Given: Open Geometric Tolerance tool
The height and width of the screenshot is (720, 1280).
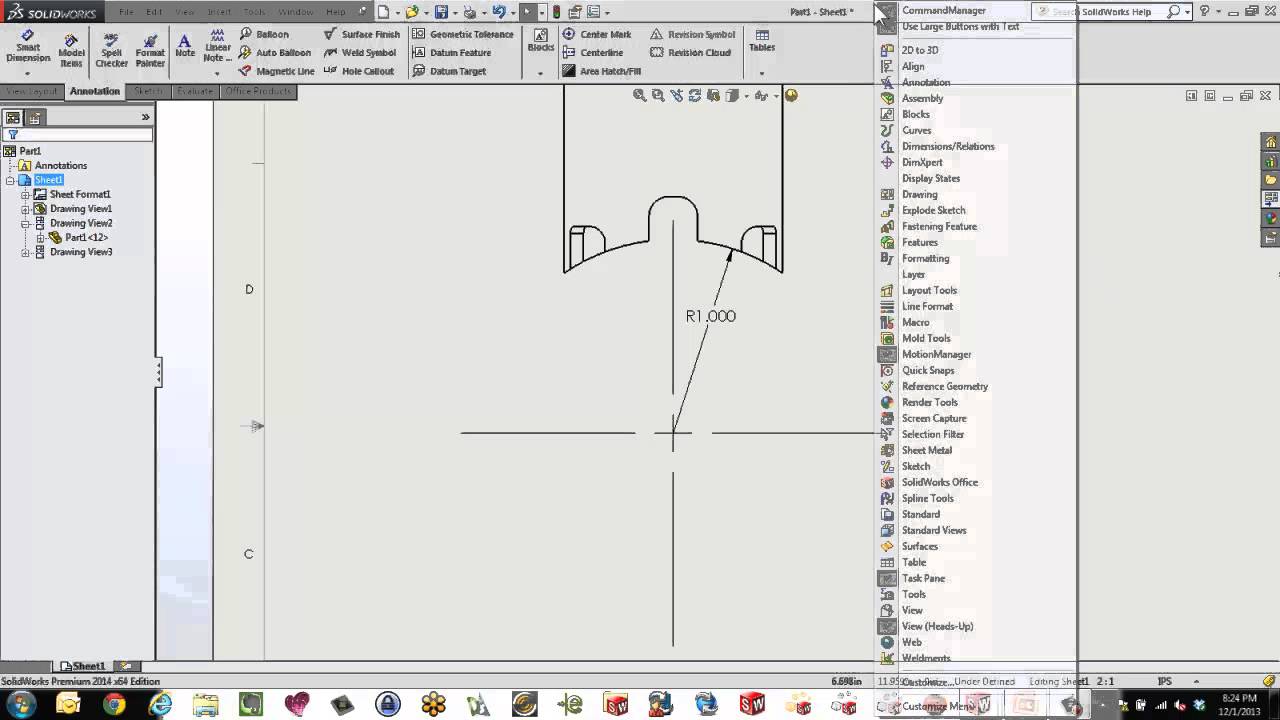Looking at the screenshot, I should [463, 34].
